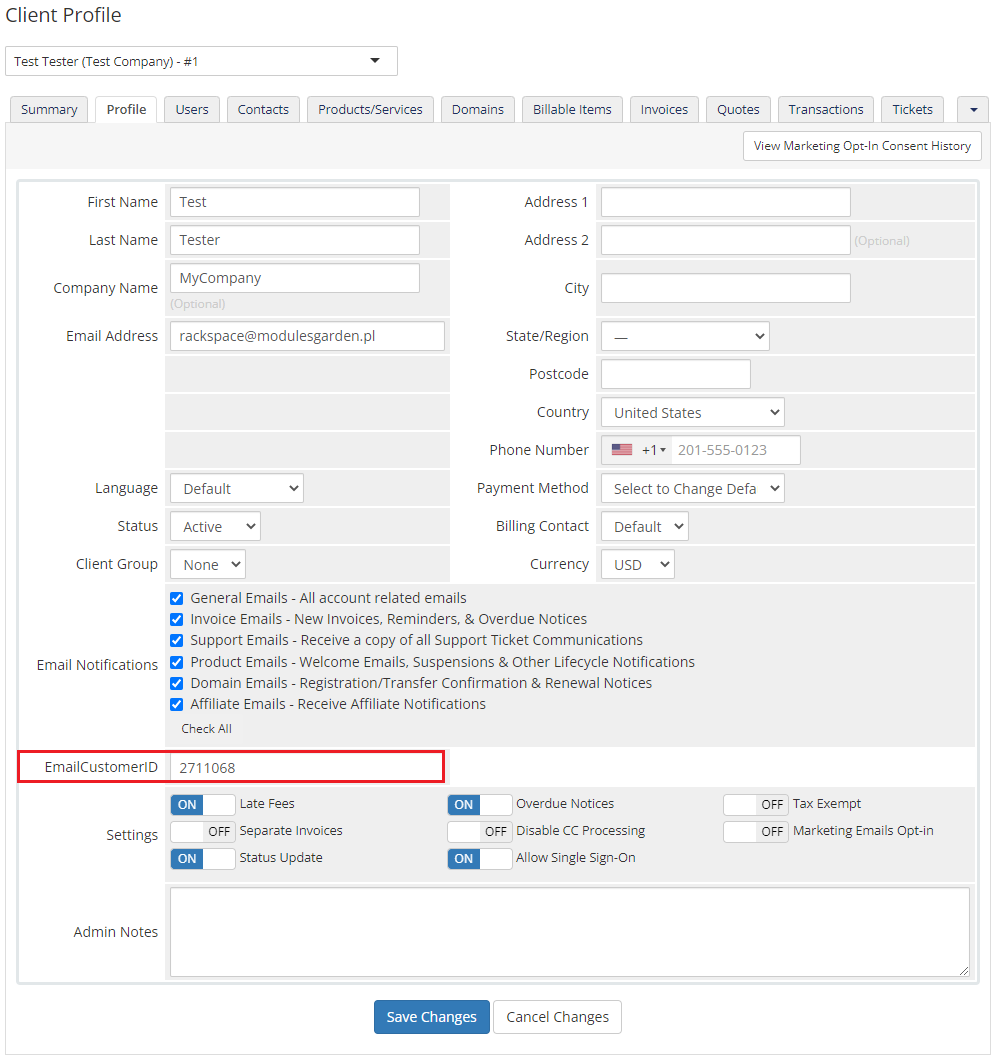This screenshot has width=998, height=1056.
Task: Open the Products/Services tab
Action: pos(370,110)
